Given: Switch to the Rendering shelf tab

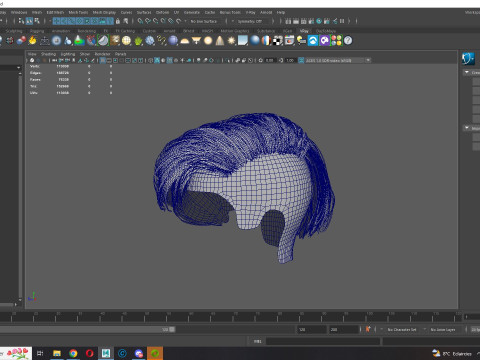Looking at the screenshot, I should point(87,31).
